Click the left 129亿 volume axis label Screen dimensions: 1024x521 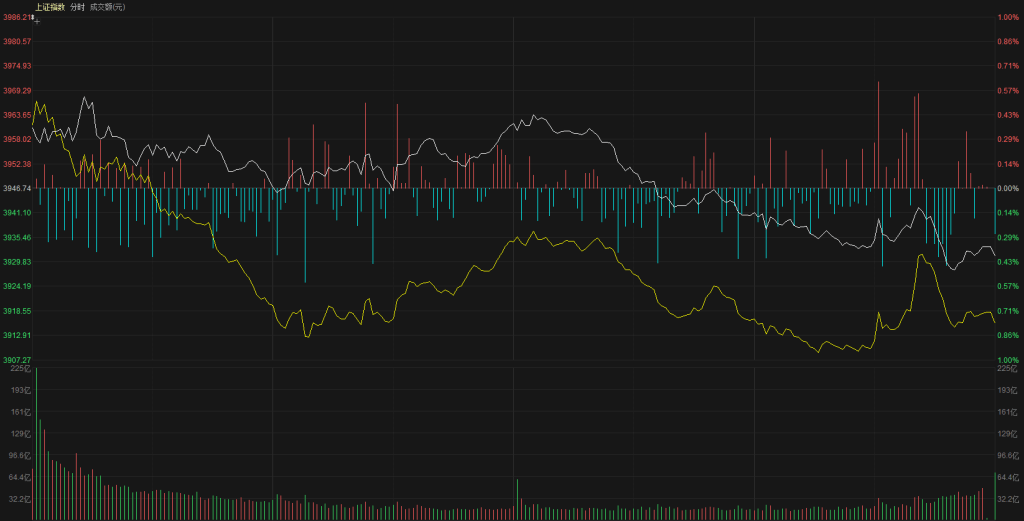tap(22, 433)
